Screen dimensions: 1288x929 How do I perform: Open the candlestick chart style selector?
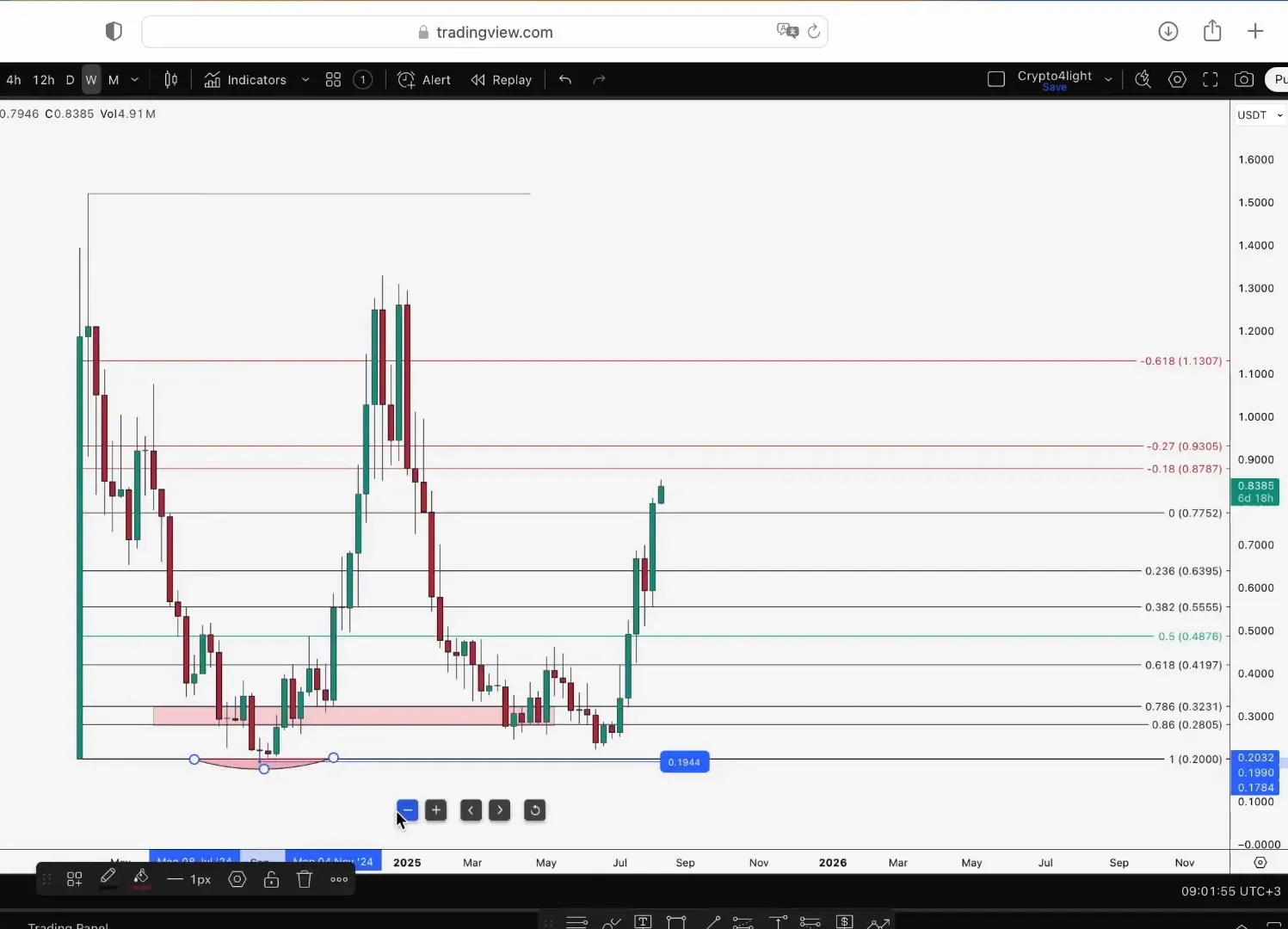[171, 80]
